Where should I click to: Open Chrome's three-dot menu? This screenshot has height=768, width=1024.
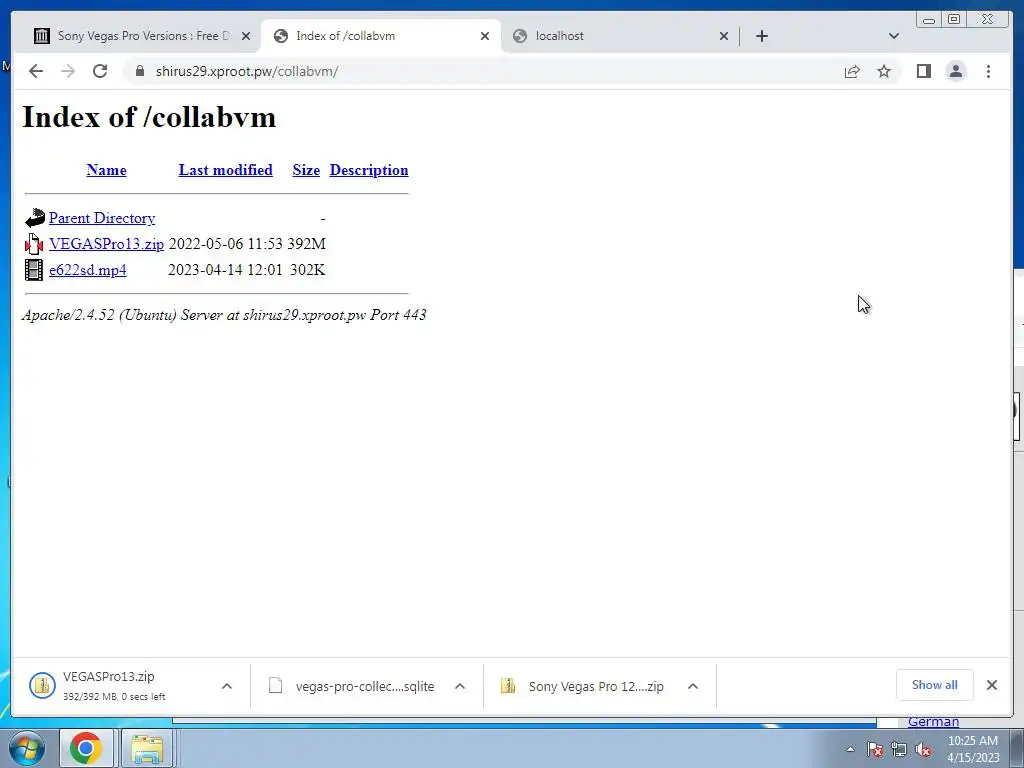[988, 71]
